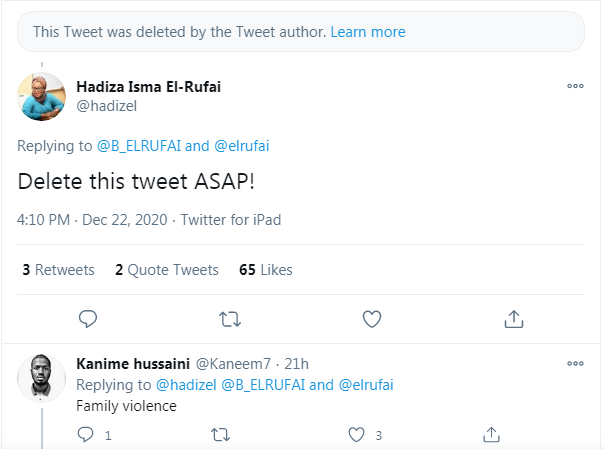View the 2 Quote Tweets
This screenshot has width=604, height=449.
click(166, 270)
